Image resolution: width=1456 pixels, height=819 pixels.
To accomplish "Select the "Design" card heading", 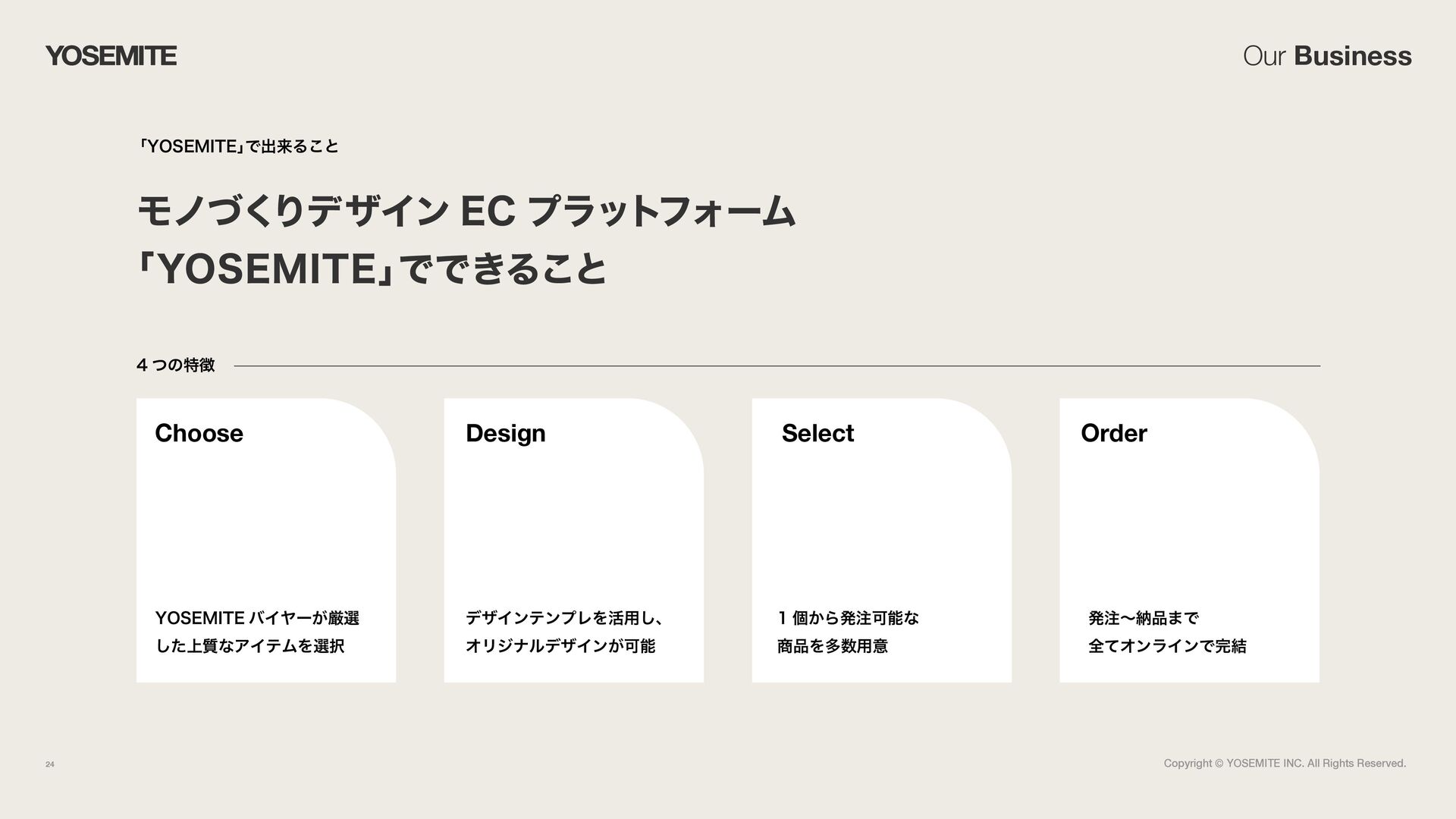I will [506, 433].
